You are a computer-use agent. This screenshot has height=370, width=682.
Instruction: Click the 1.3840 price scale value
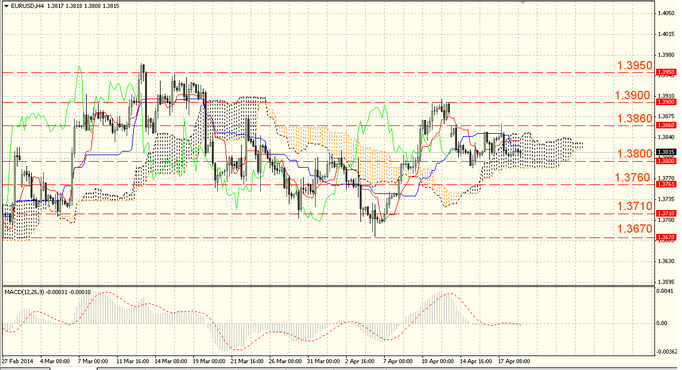(x=666, y=137)
